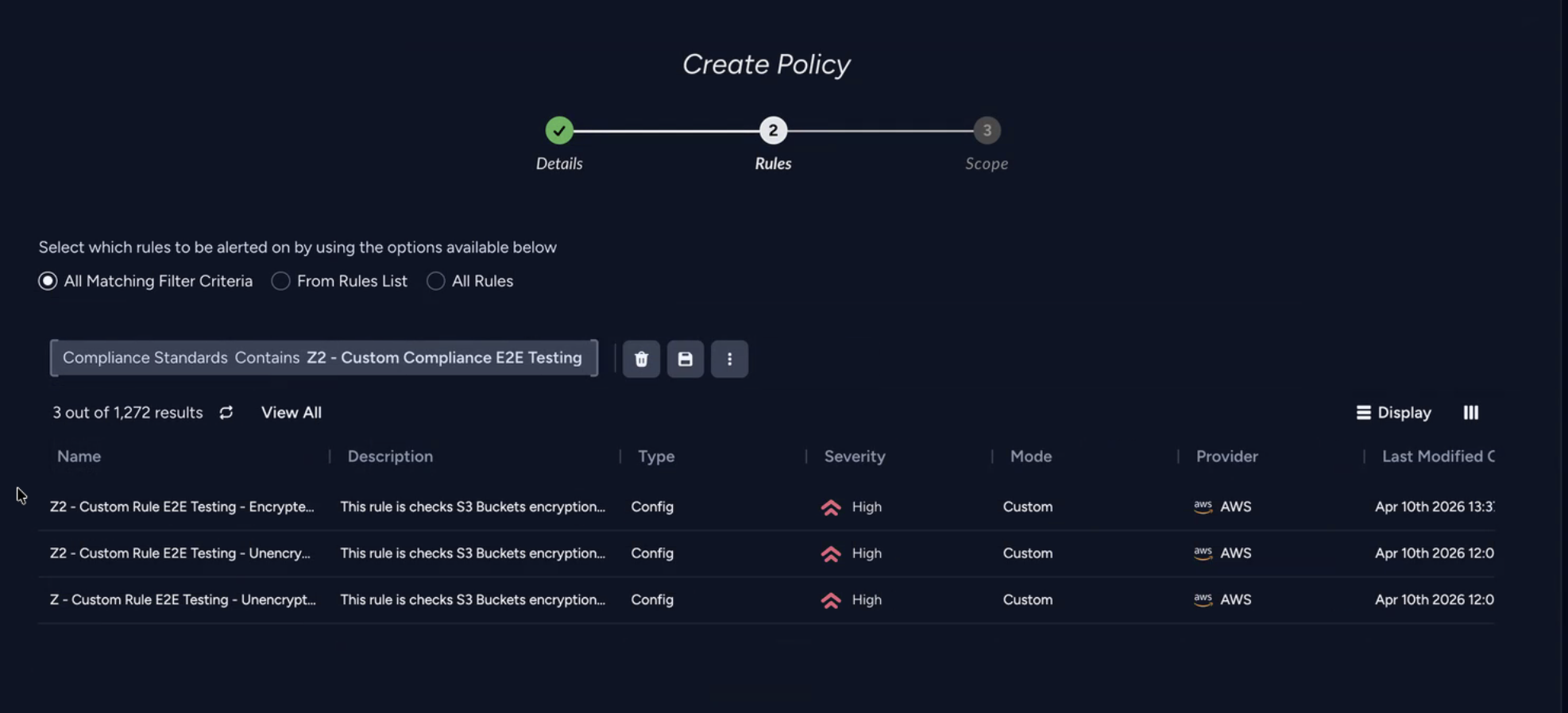
Task: Open the column chooser icon next to Display
Action: click(1471, 412)
